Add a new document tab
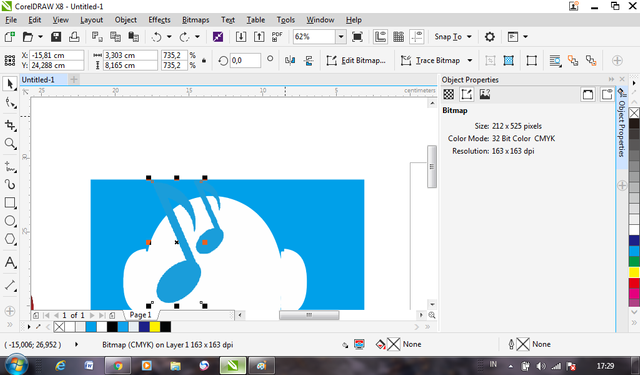 pyautogui.click(x=74, y=80)
